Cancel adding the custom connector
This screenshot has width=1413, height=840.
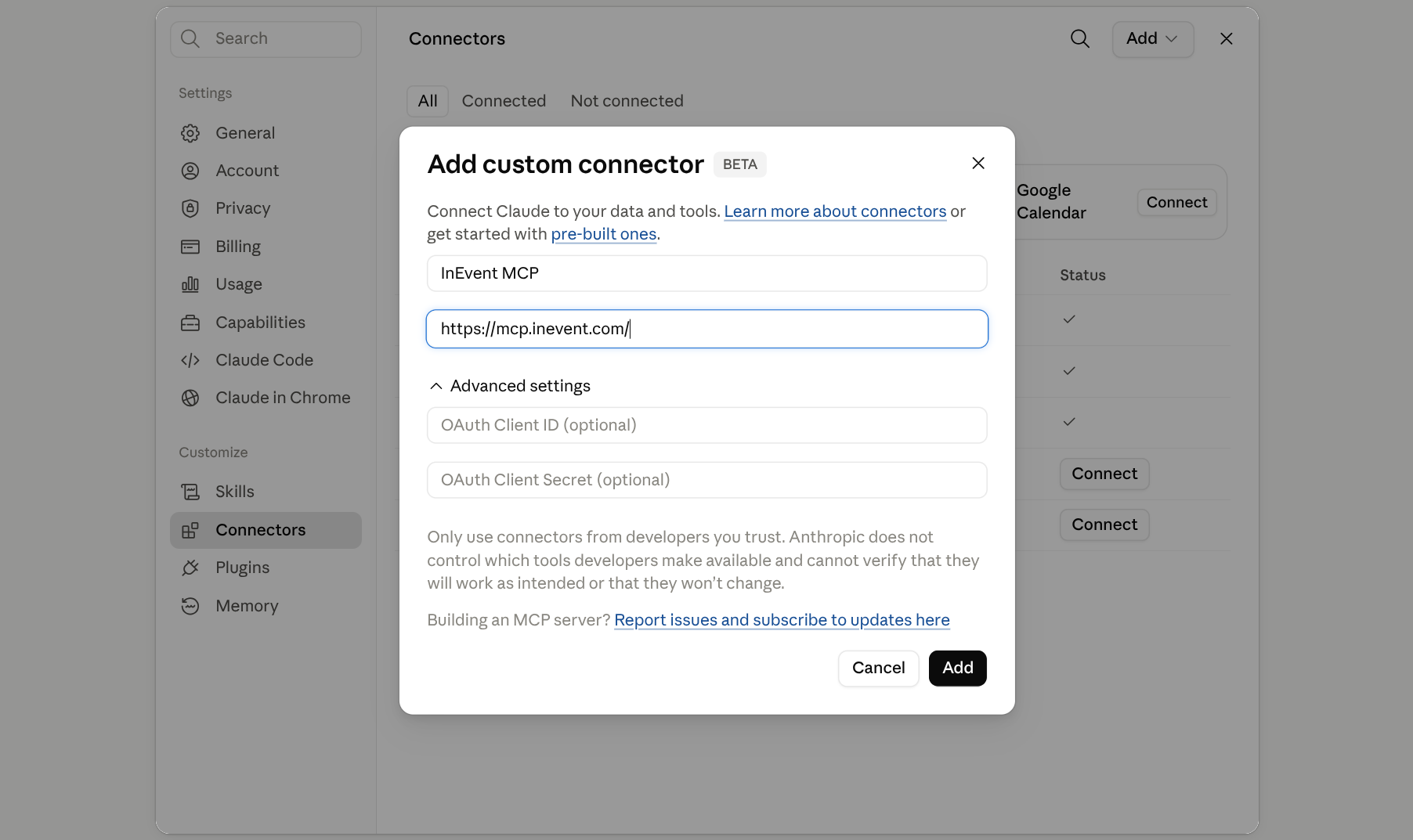point(878,668)
